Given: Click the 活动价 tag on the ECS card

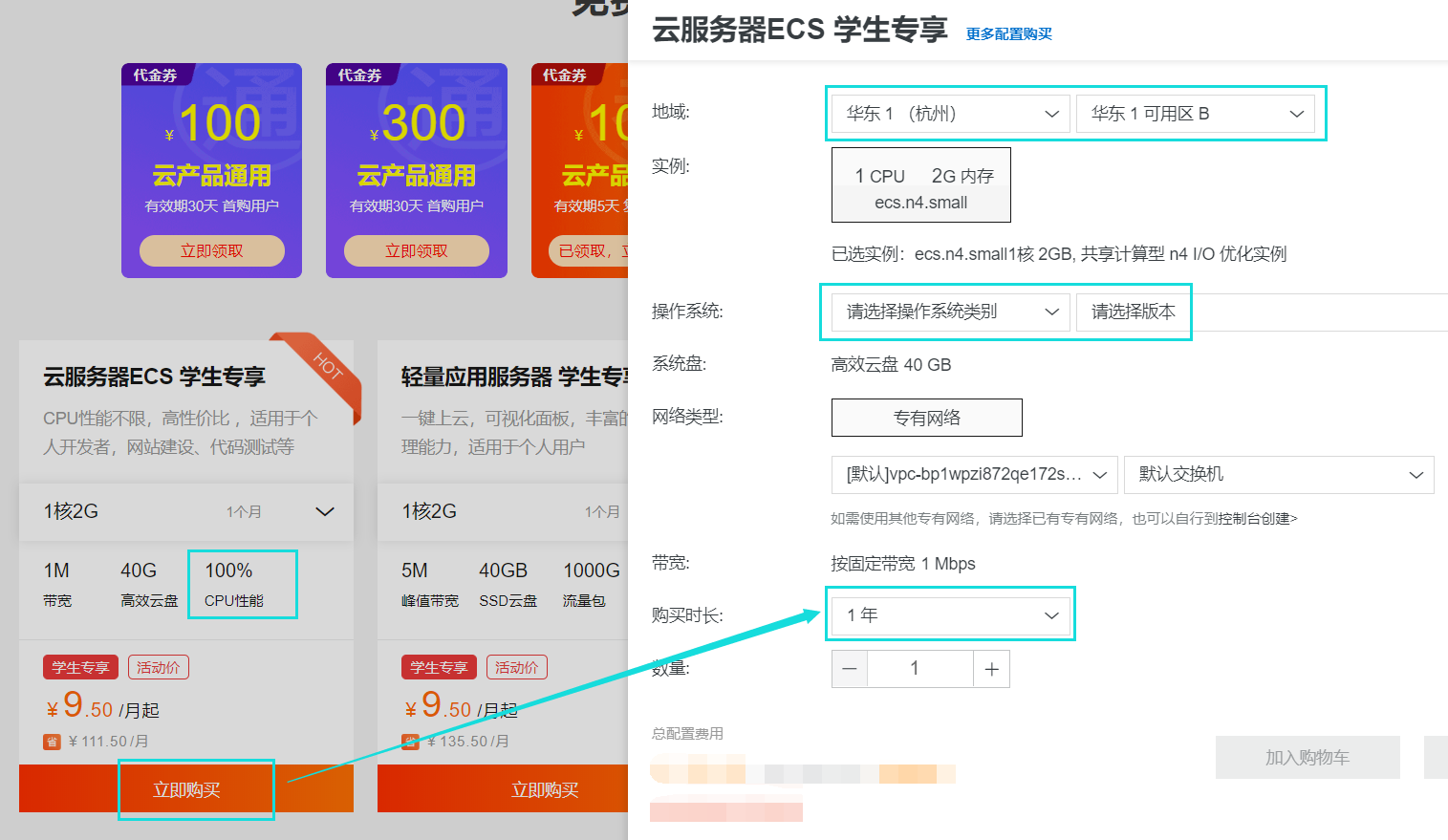Looking at the screenshot, I should pyautogui.click(x=159, y=667).
